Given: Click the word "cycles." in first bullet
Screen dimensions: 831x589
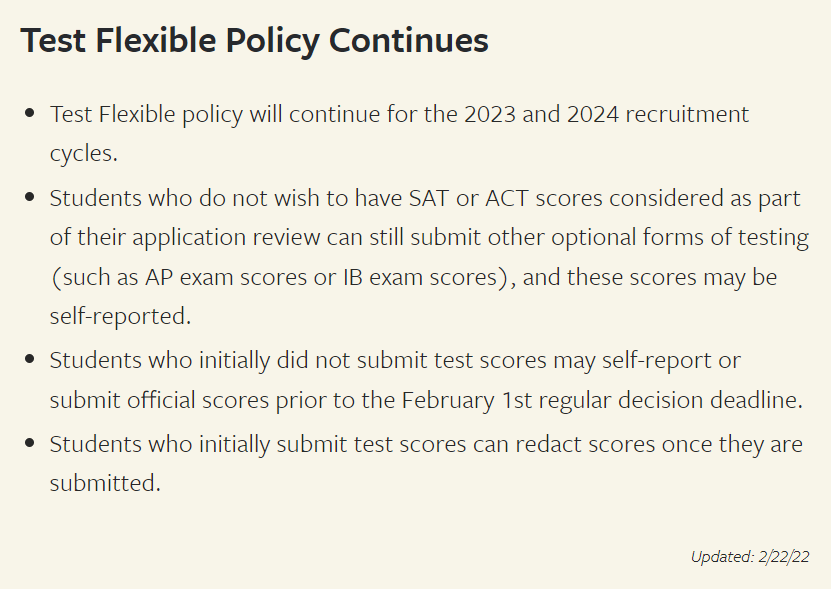Looking at the screenshot, I should pyautogui.click(x=83, y=154).
